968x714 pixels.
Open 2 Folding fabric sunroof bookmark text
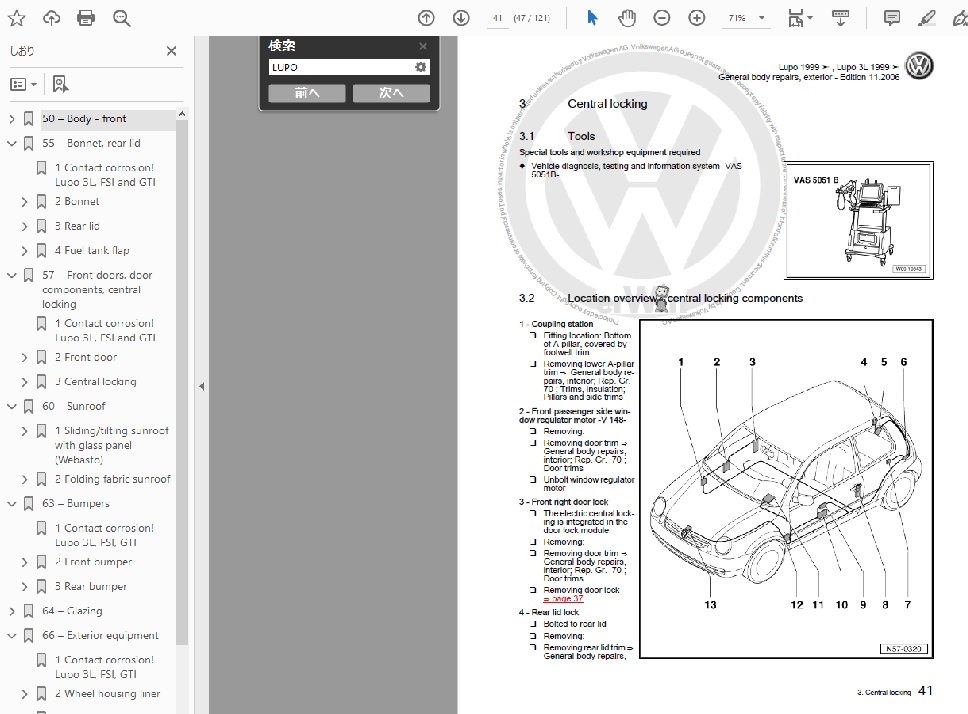tap(112, 479)
